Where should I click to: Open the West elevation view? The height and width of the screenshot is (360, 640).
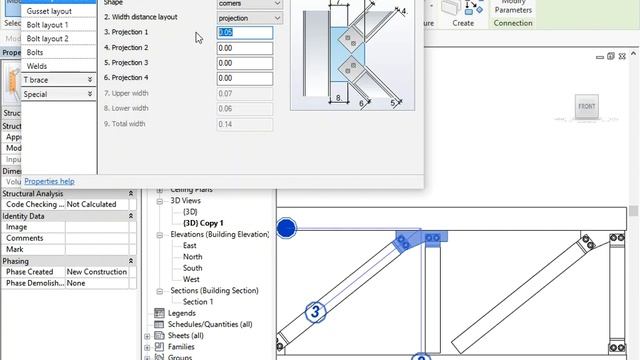tap(191, 280)
